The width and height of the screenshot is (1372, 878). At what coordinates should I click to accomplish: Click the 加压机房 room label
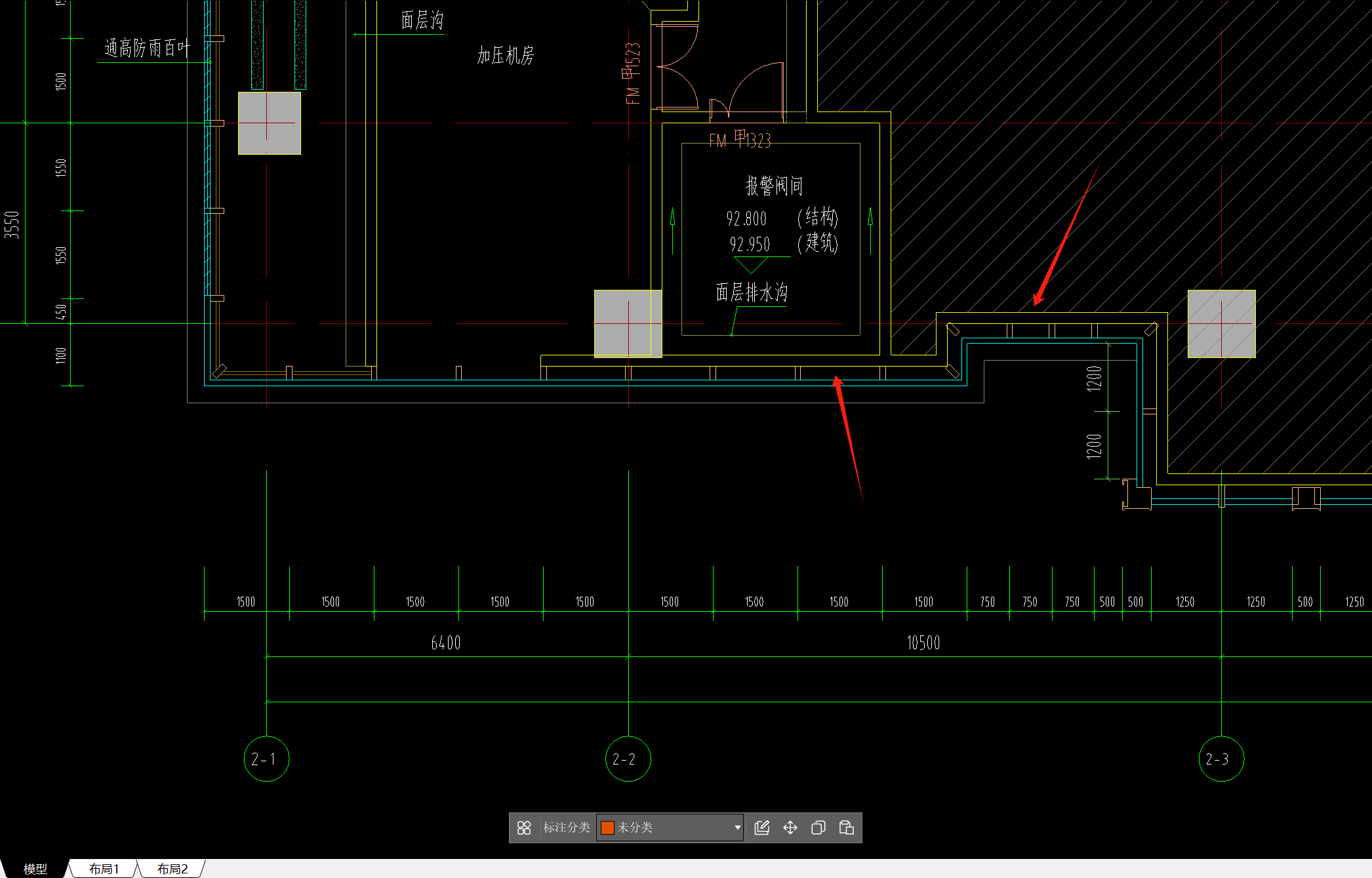506,55
